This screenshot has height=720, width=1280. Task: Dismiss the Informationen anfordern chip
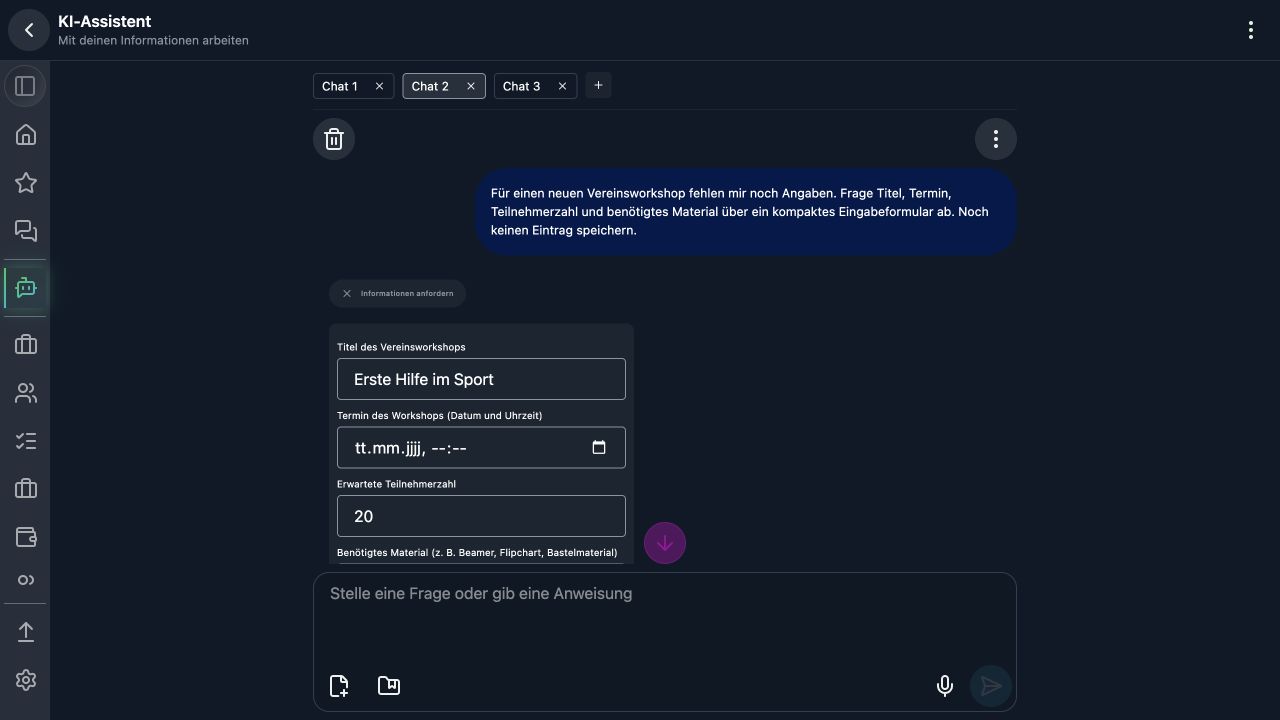(347, 294)
